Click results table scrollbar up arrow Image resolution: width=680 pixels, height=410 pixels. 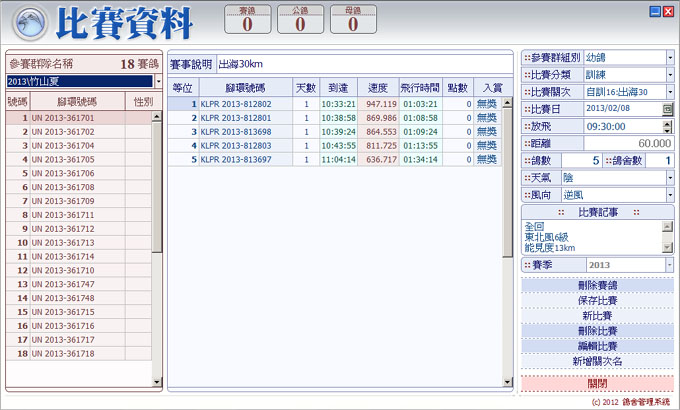click(x=507, y=103)
